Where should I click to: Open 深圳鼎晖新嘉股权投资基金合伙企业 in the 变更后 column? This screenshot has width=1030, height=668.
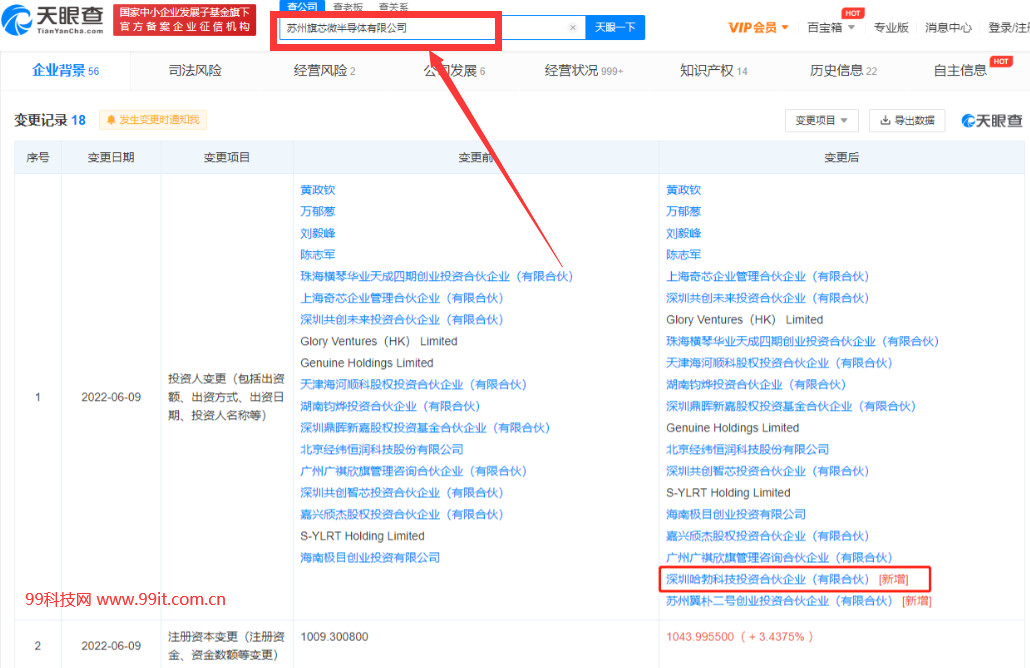click(x=791, y=406)
